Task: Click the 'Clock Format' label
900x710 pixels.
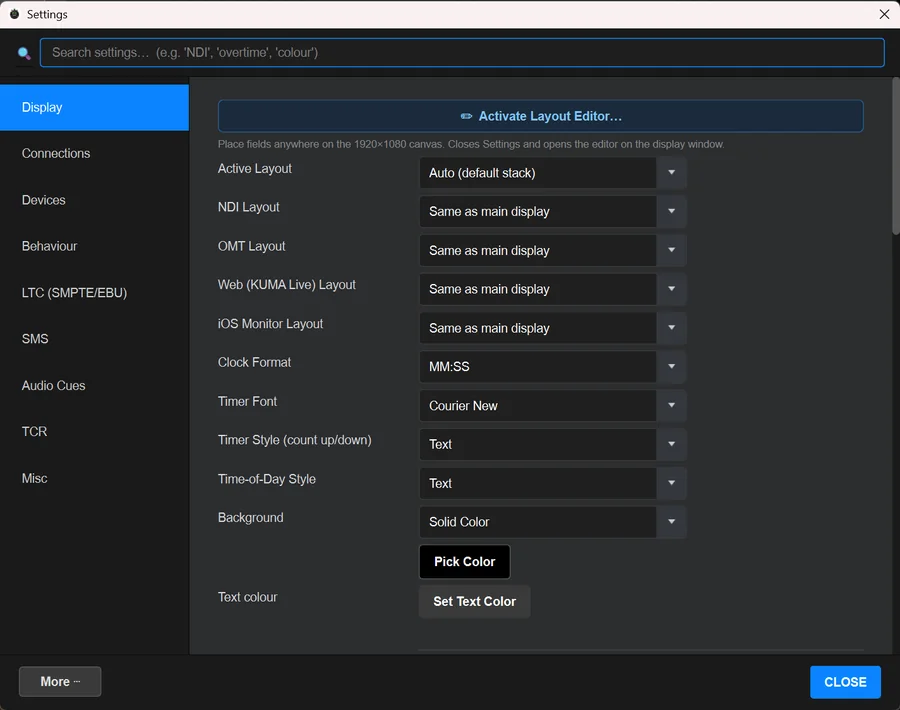Action: click(254, 362)
